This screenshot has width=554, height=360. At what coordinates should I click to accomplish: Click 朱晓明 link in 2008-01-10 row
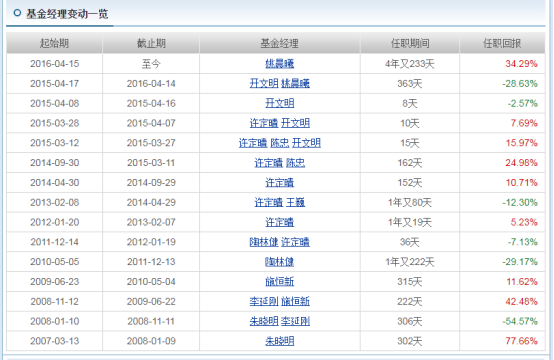coord(264,321)
